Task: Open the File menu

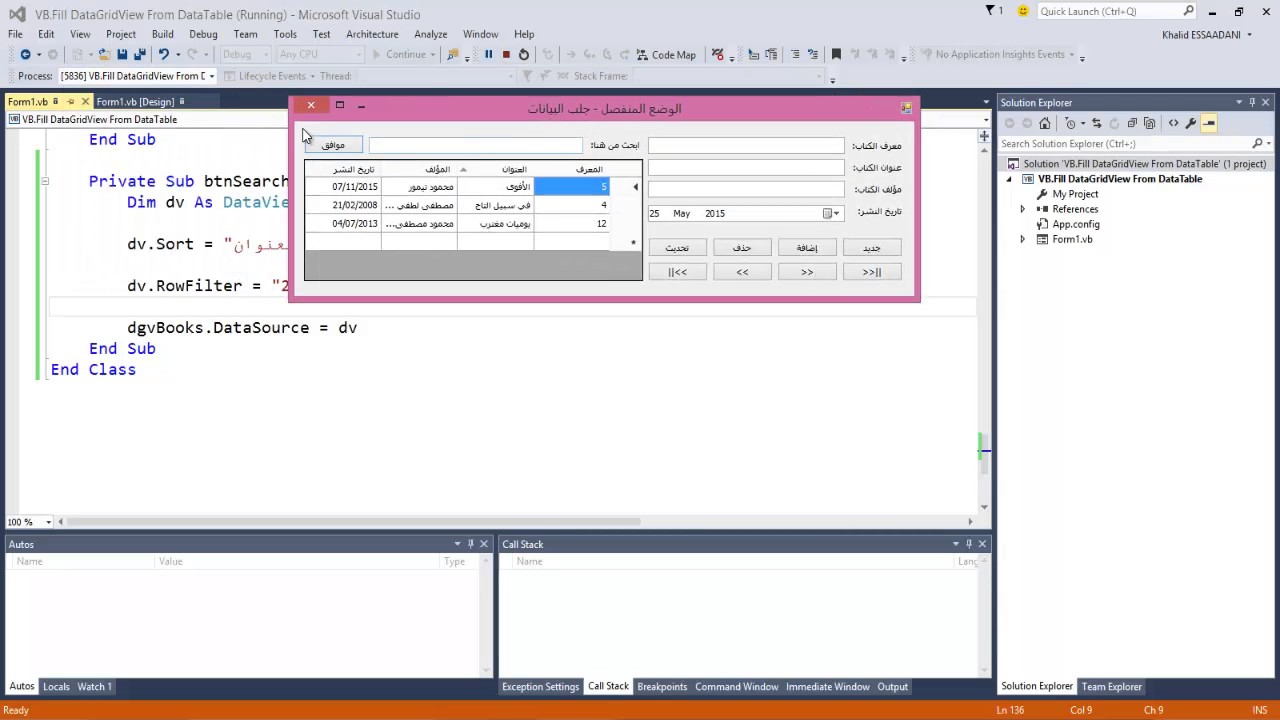Action: (15, 34)
